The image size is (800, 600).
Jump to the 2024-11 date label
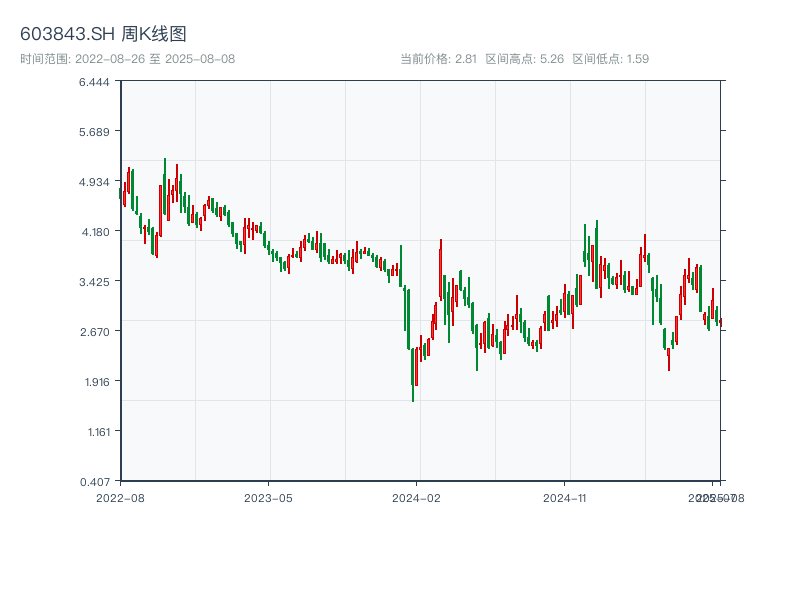point(566,497)
